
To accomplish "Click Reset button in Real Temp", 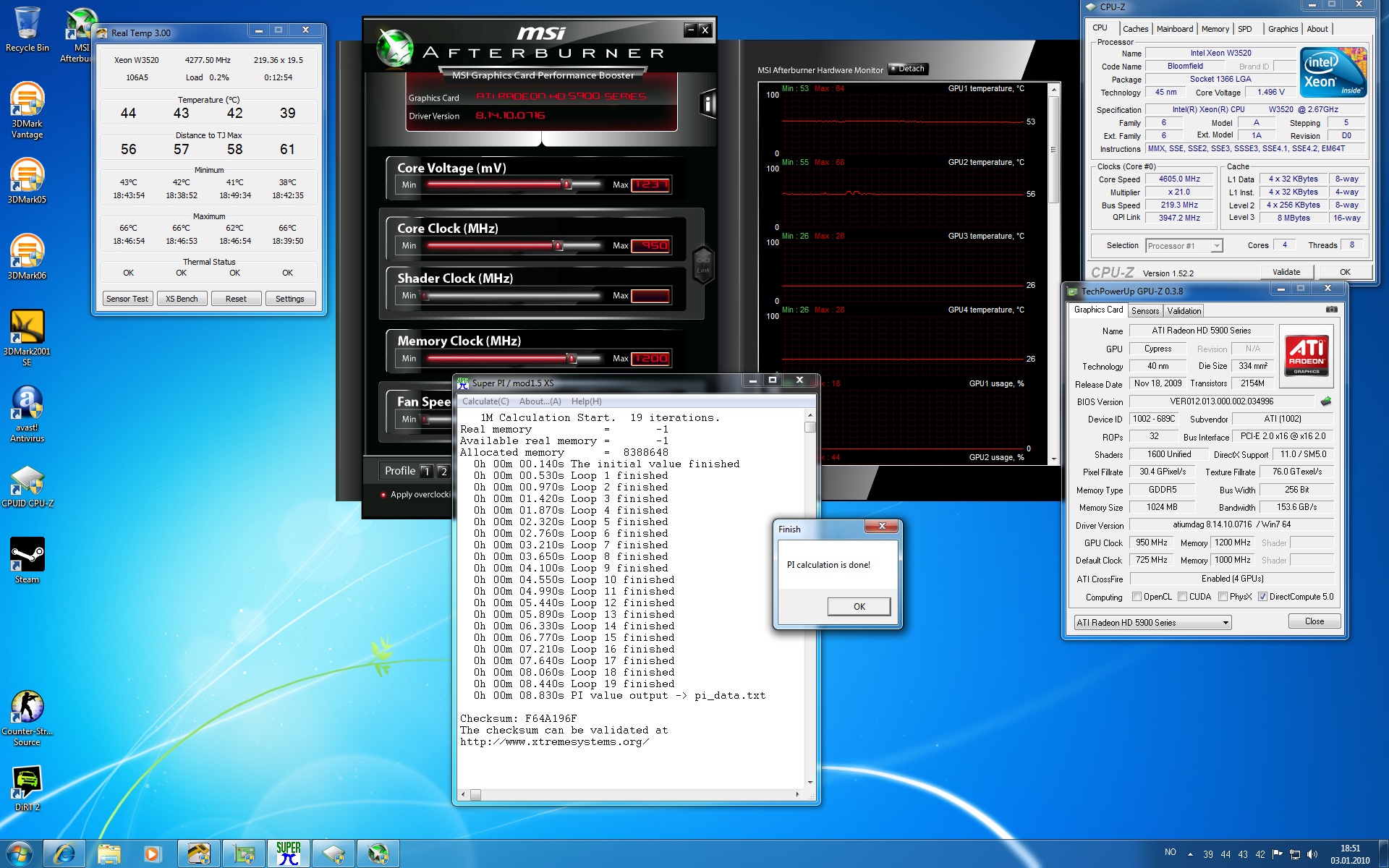I will [x=236, y=299].
